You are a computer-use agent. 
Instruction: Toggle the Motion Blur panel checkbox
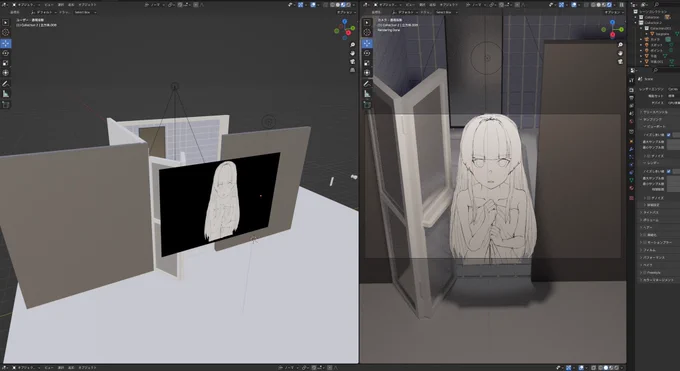click(645, 243)
